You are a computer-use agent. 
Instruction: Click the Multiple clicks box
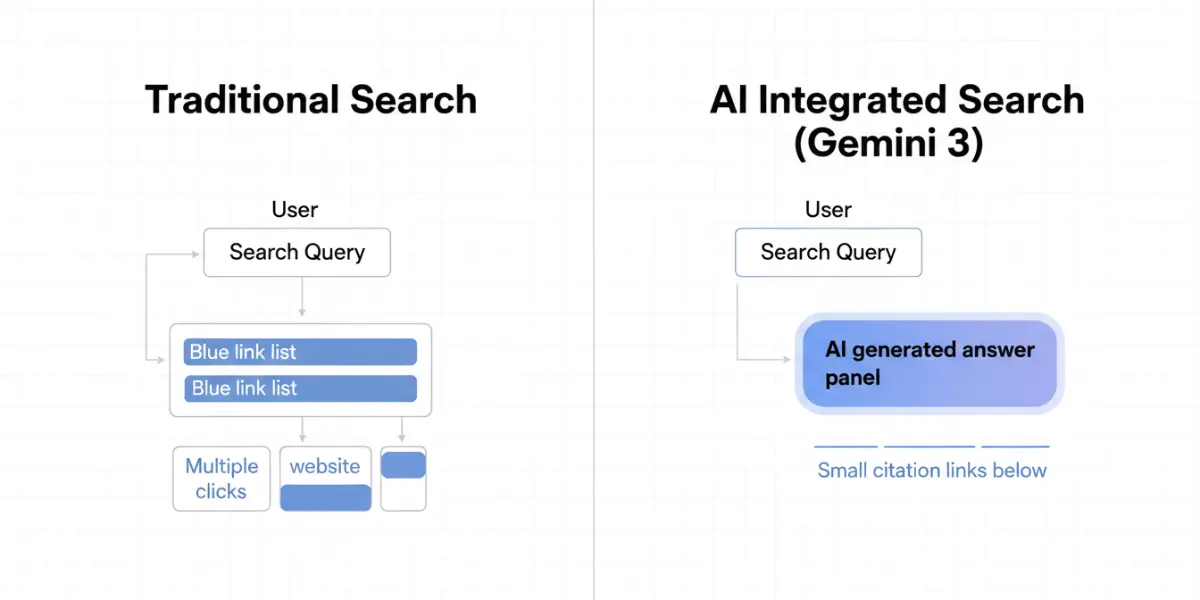click(222, 478)
